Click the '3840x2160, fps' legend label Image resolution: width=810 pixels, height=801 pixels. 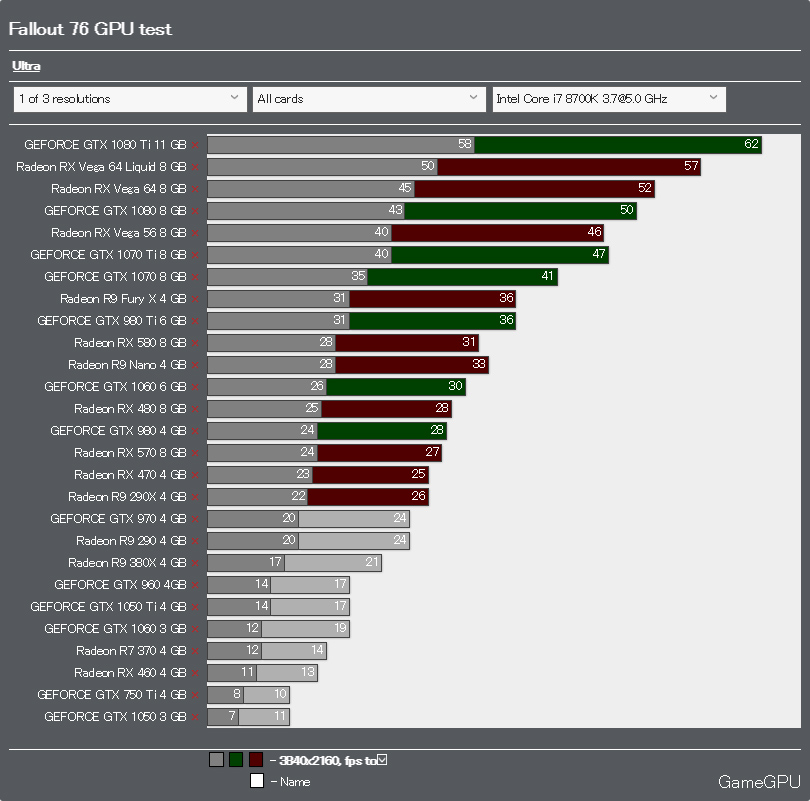point(323,761)
